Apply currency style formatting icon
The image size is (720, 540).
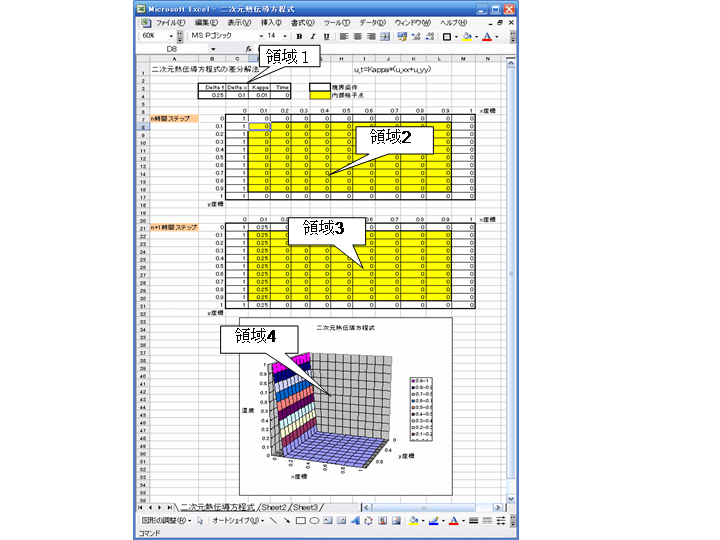(402, 36)
